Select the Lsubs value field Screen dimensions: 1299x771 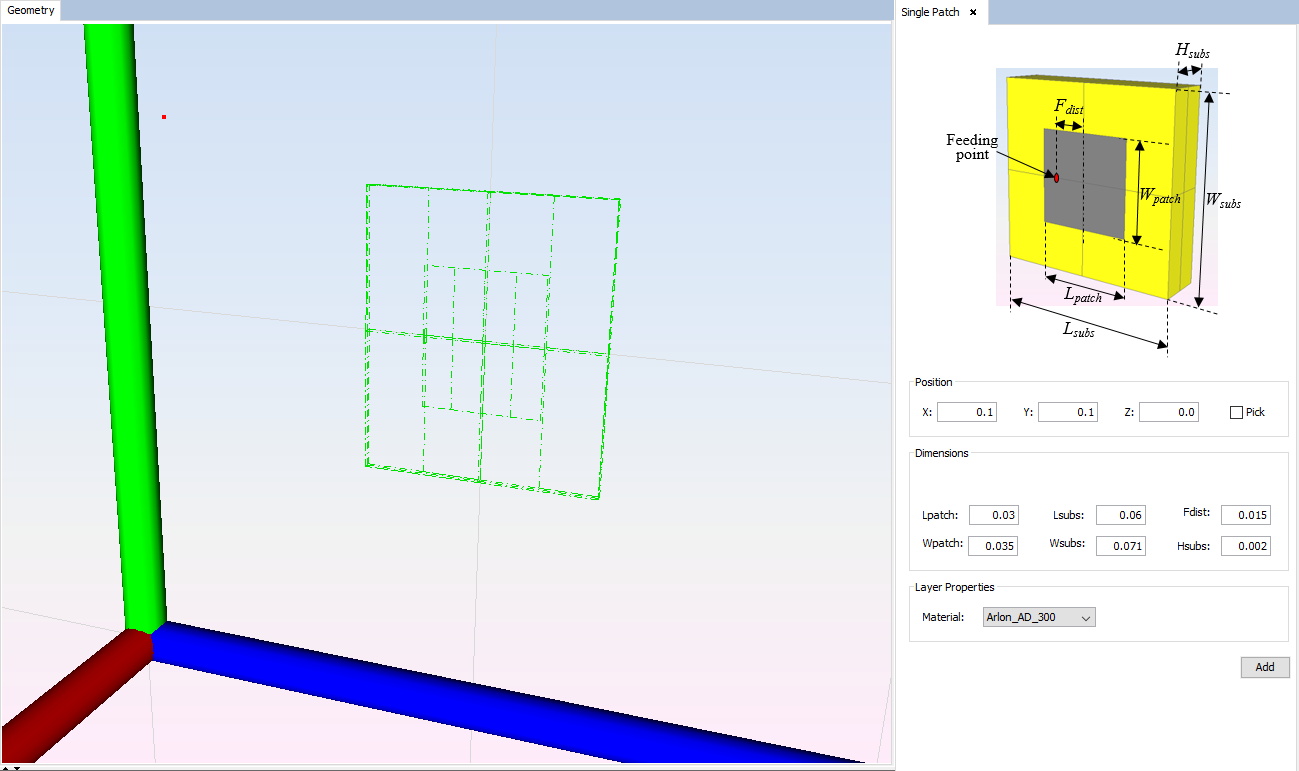click(x=1120, y=515)
